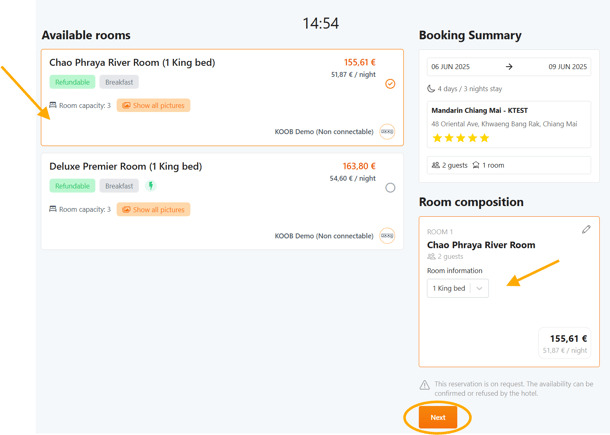Click the 06 JUN 2025 check-in date
This screenshot has height=435, width=610.
(x=451, y=67)
